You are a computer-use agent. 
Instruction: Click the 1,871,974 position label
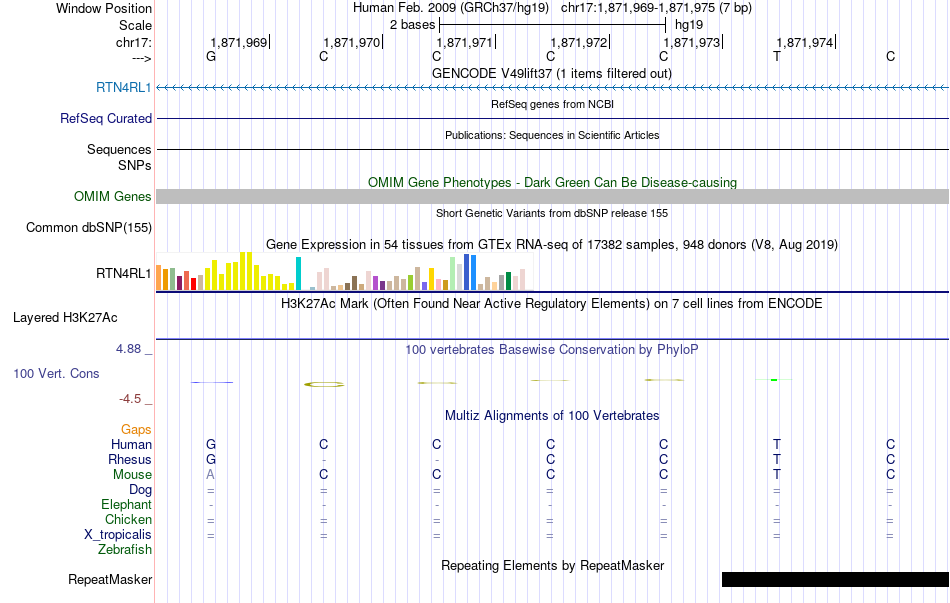click(805, 42)
